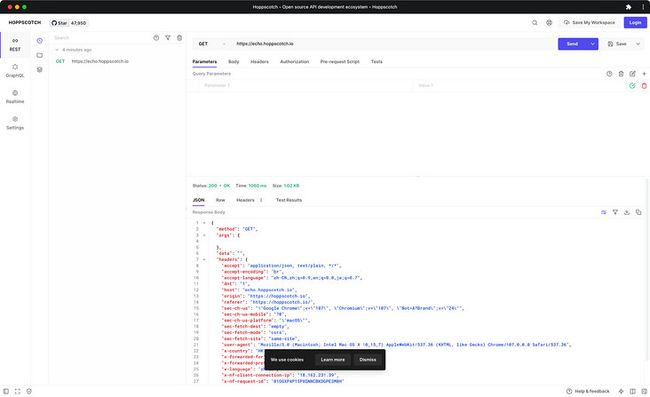Open the Realtime section in sidebar
This screenshot has width=650, height=397.
pos(15,97)
